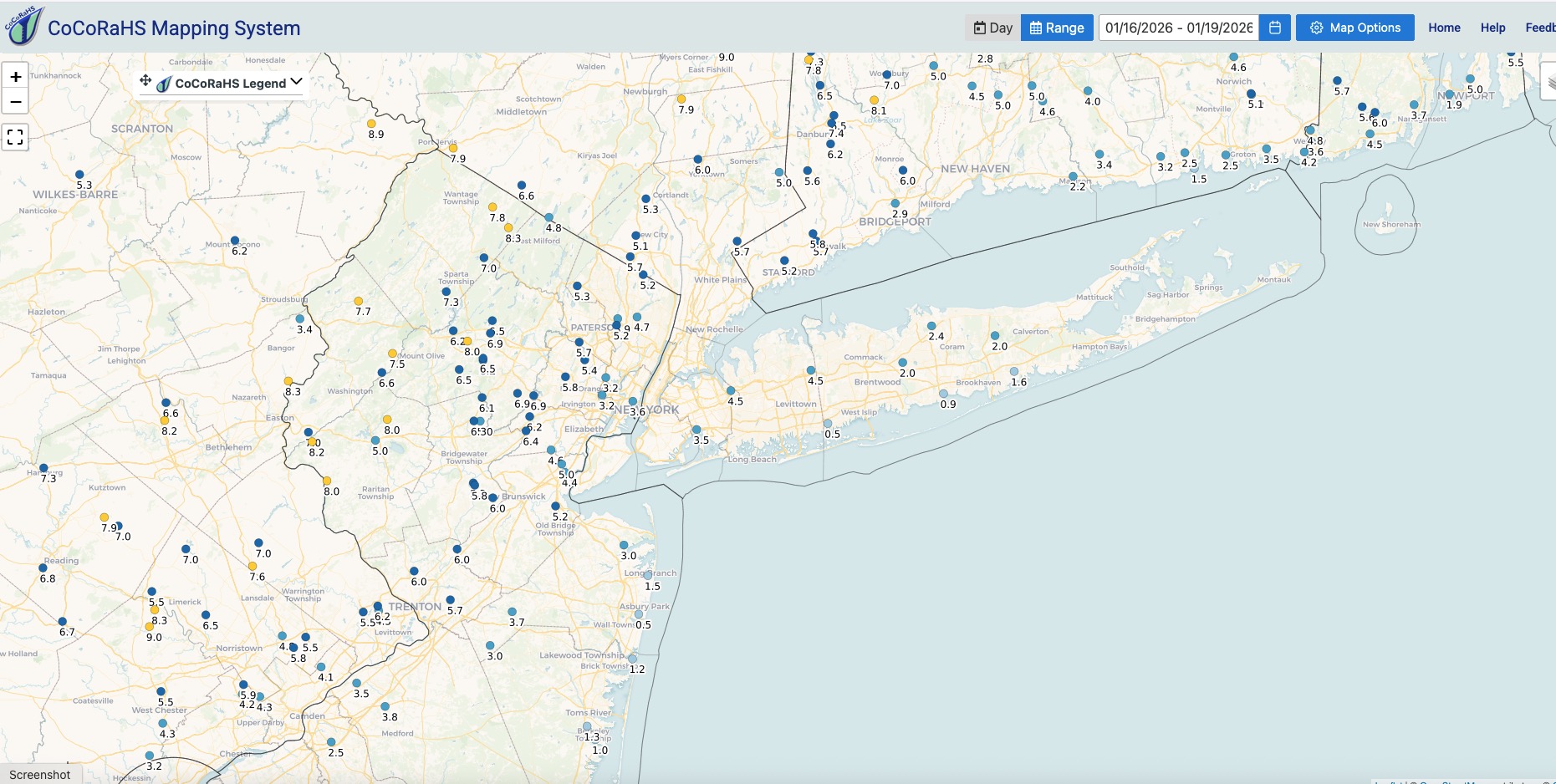Click the 9.0 station marker near Myers Corner

pyautogui.click(x=726, y=58)
